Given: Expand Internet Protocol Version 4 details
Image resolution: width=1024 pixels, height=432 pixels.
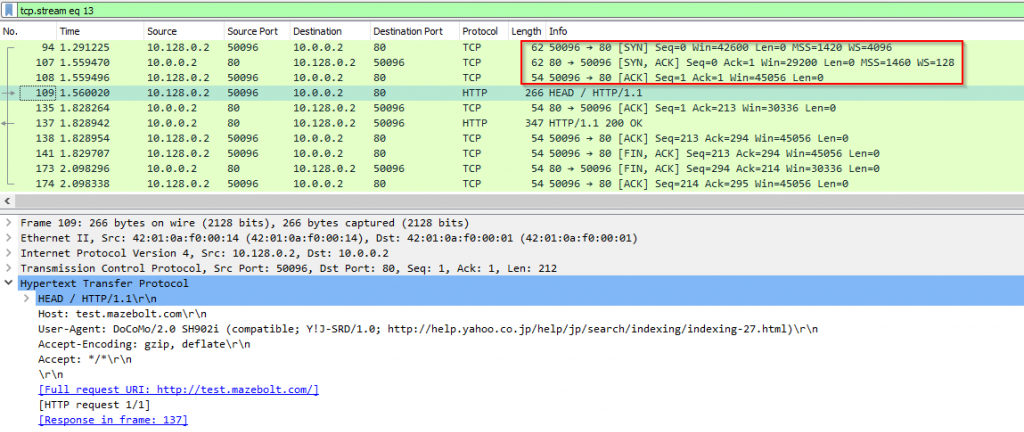Looking at the screenshot, I should (x=9, y=253).
